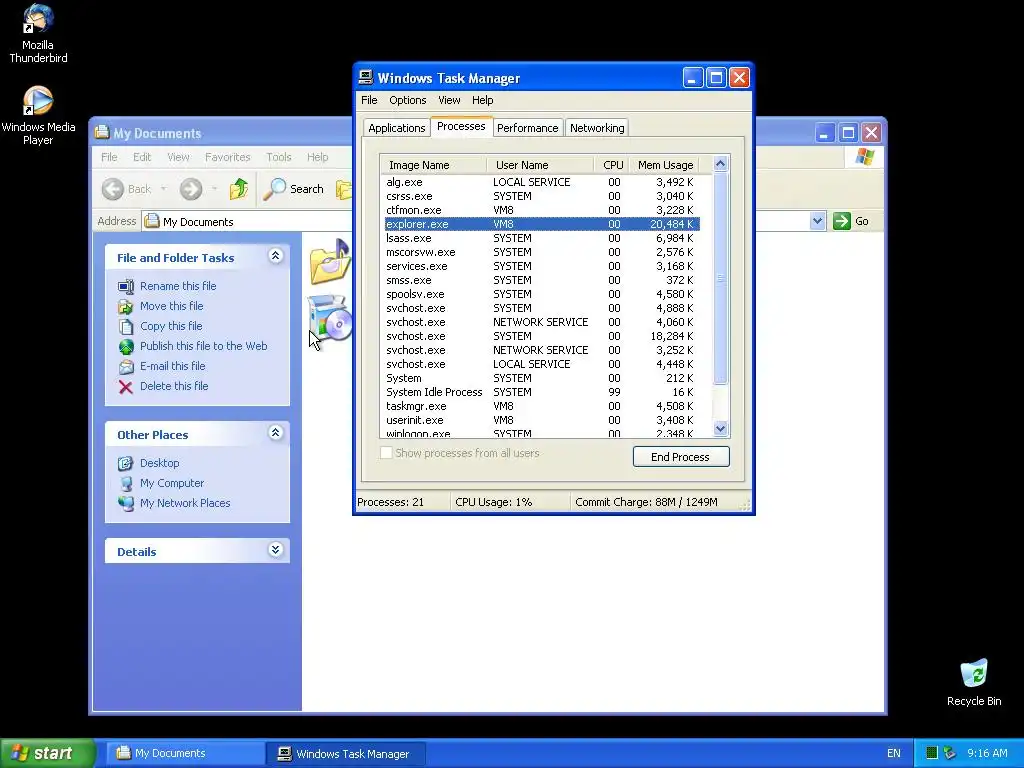Click the Copy this file icon
1024x768 pixels.
(x=126, y=327)
